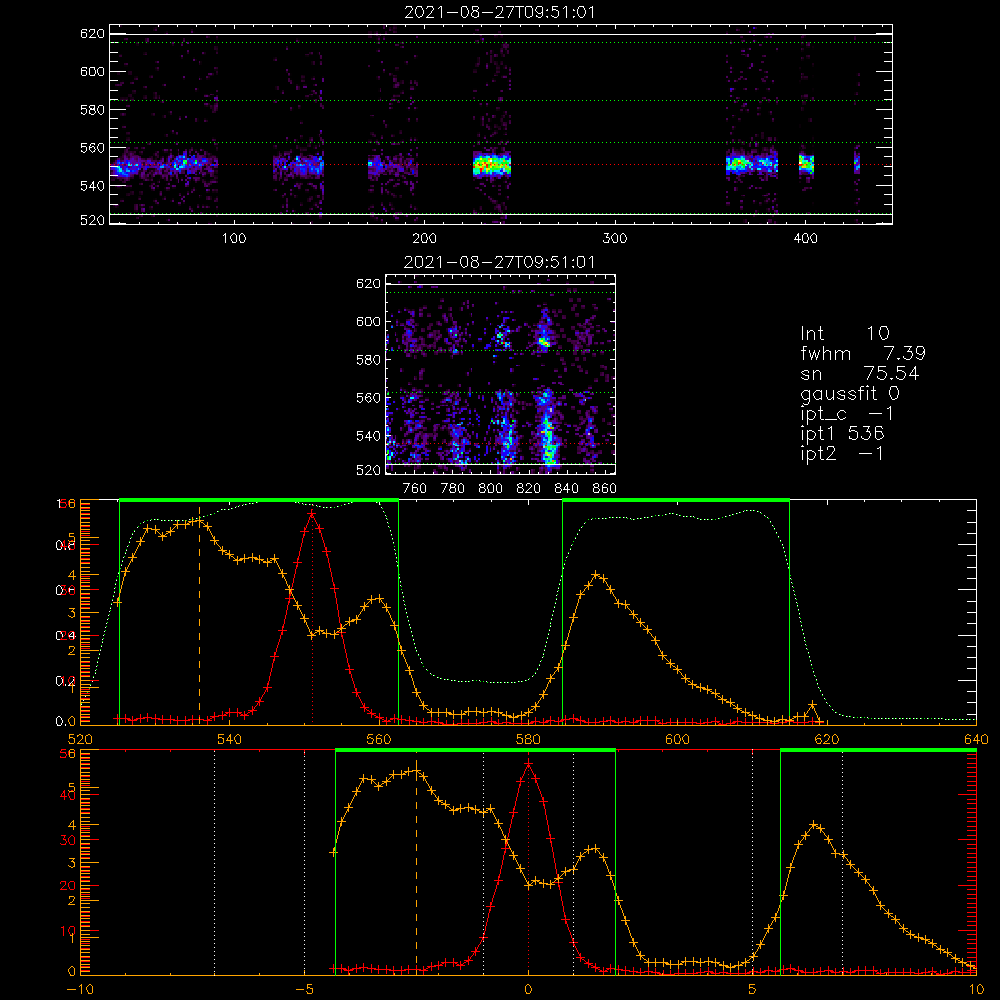Click x-axis label 400 under top spectrogram
This screenshot has width=1000, height=1000.
point(805,239)
